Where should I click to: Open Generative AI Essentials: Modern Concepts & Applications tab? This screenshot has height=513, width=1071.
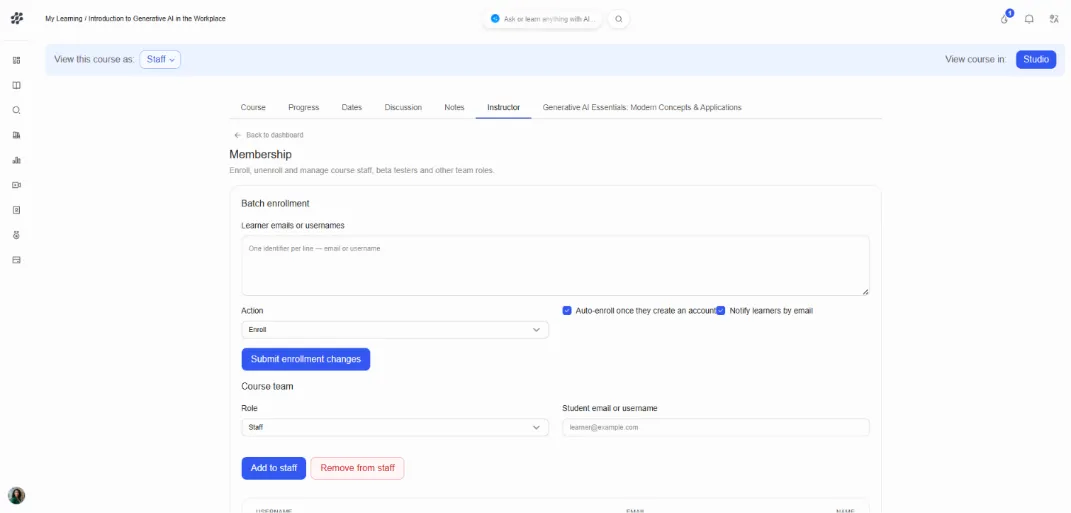tap(642, 107)
